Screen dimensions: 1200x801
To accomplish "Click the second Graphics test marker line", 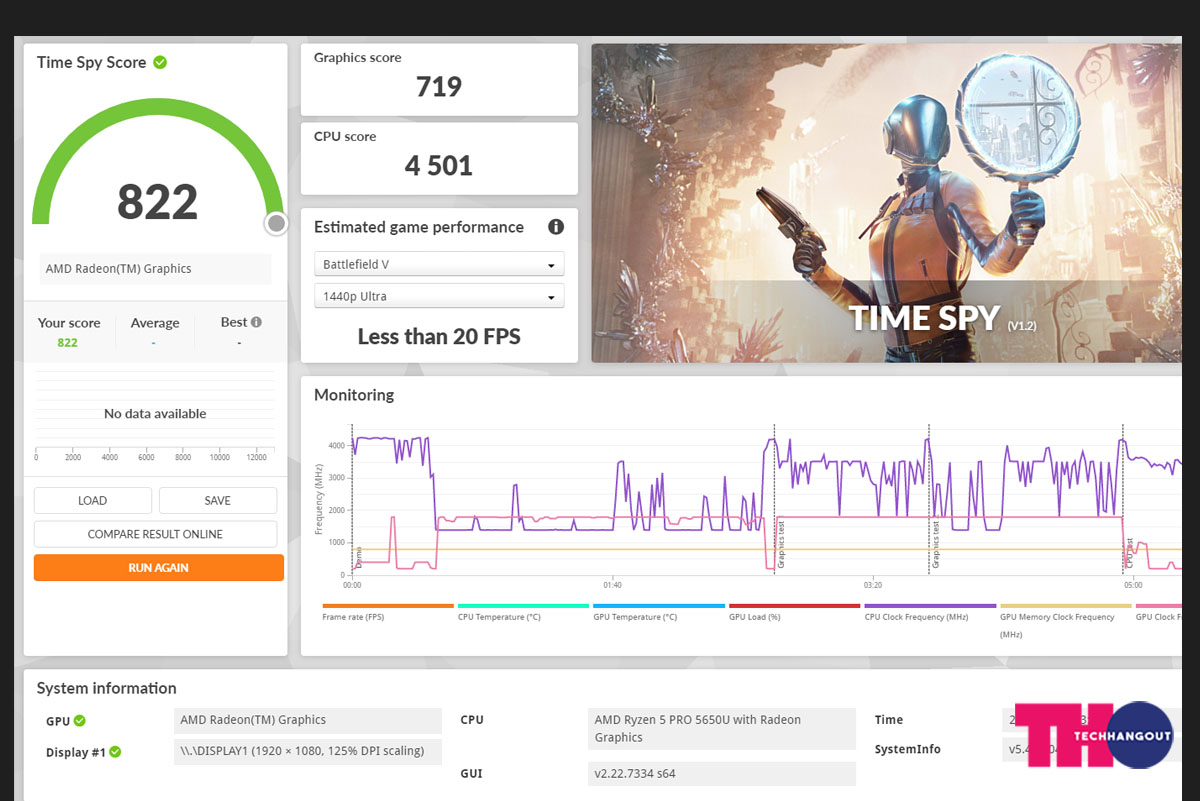I will (929, 500).
